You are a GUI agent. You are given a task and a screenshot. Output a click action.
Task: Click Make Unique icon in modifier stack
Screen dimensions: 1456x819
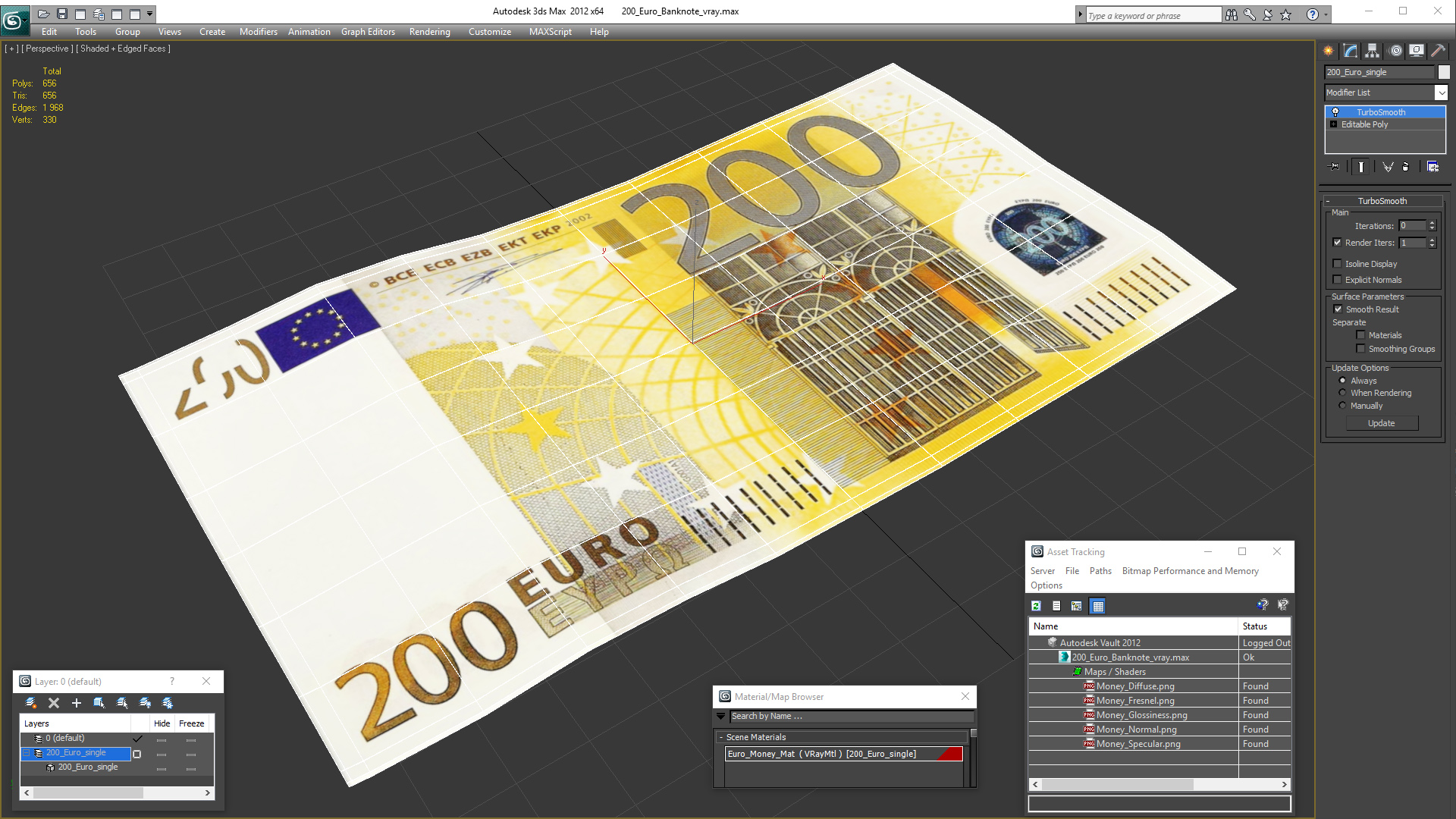click(1388, 167)
